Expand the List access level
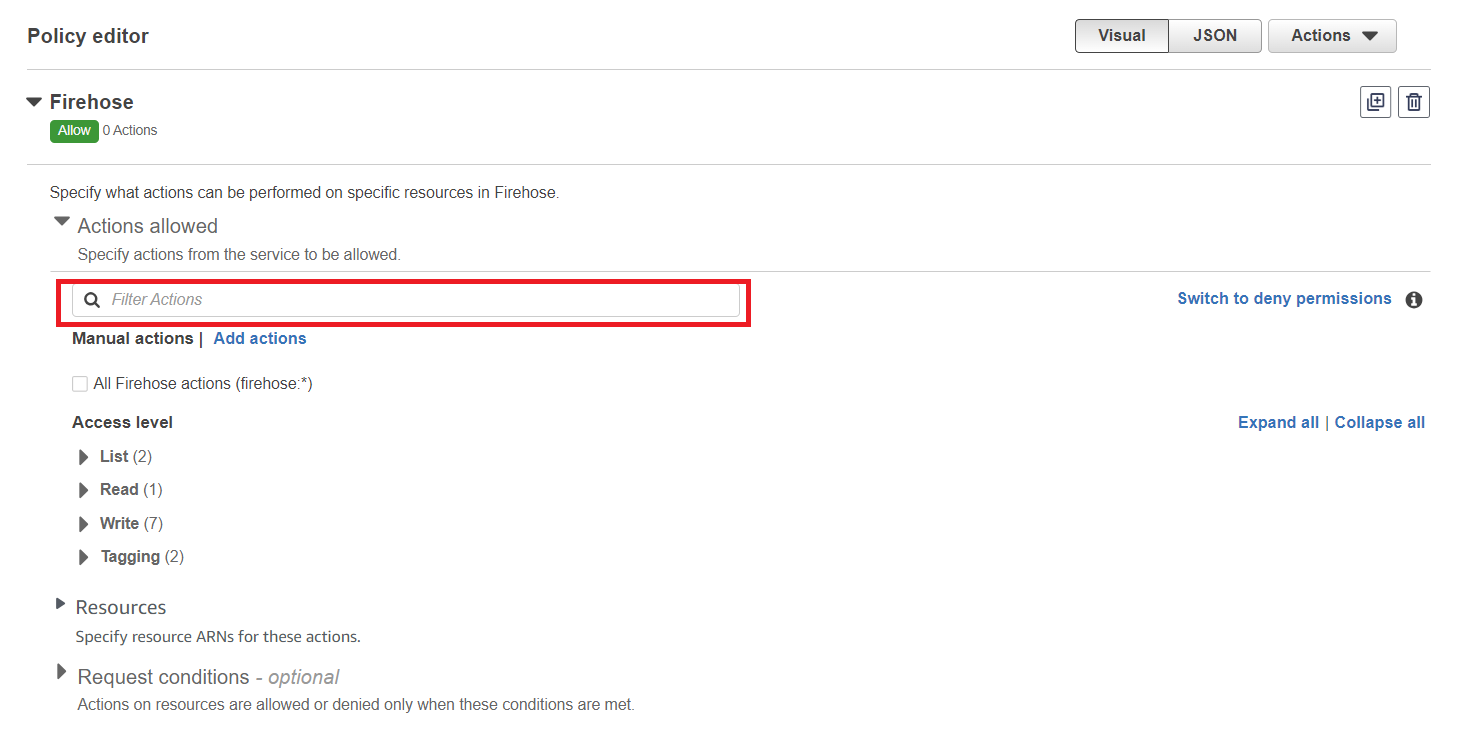 [84, 457]
